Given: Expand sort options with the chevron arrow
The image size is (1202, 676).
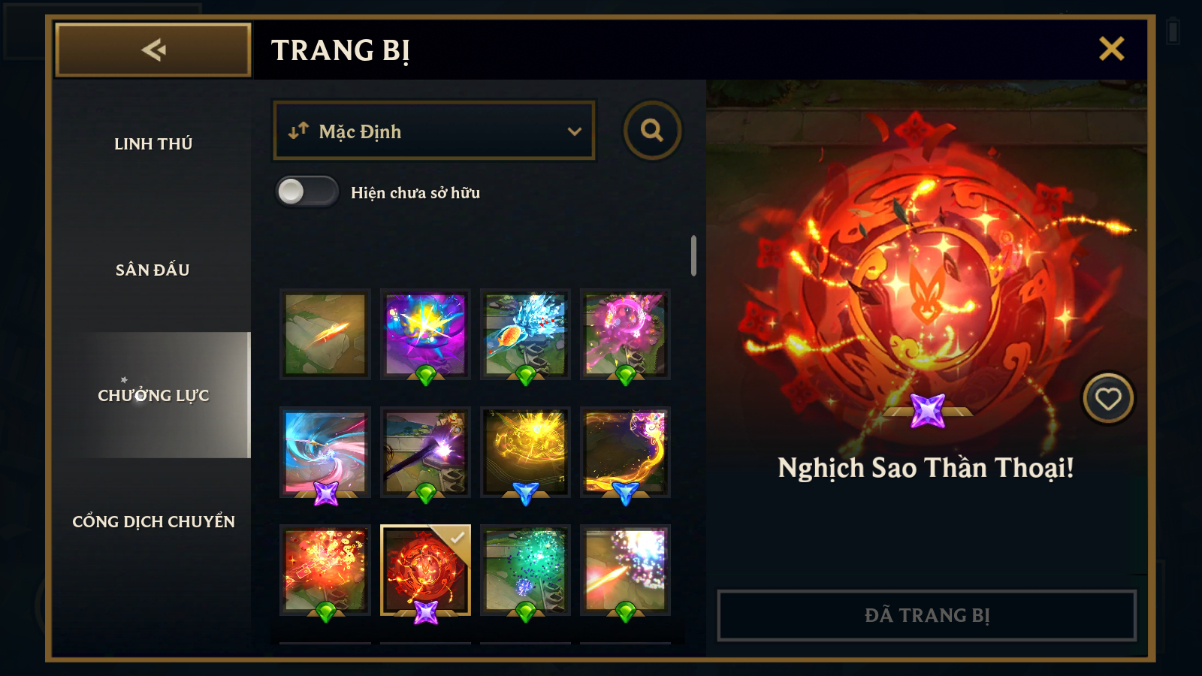Looking at the screenshot, I should pyautogui.click(x=574, y=132).
